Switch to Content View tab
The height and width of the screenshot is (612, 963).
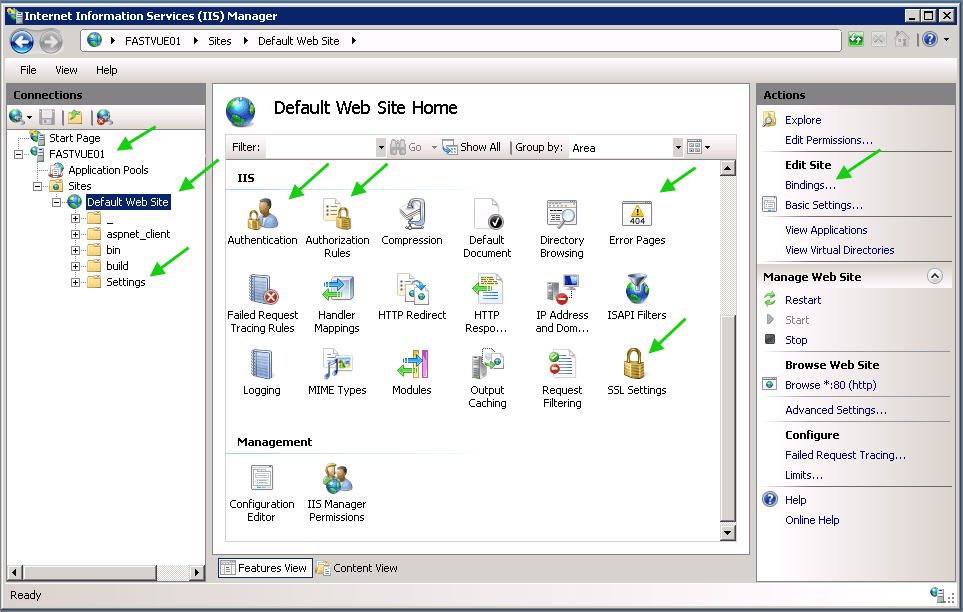(x=357, y=568)
